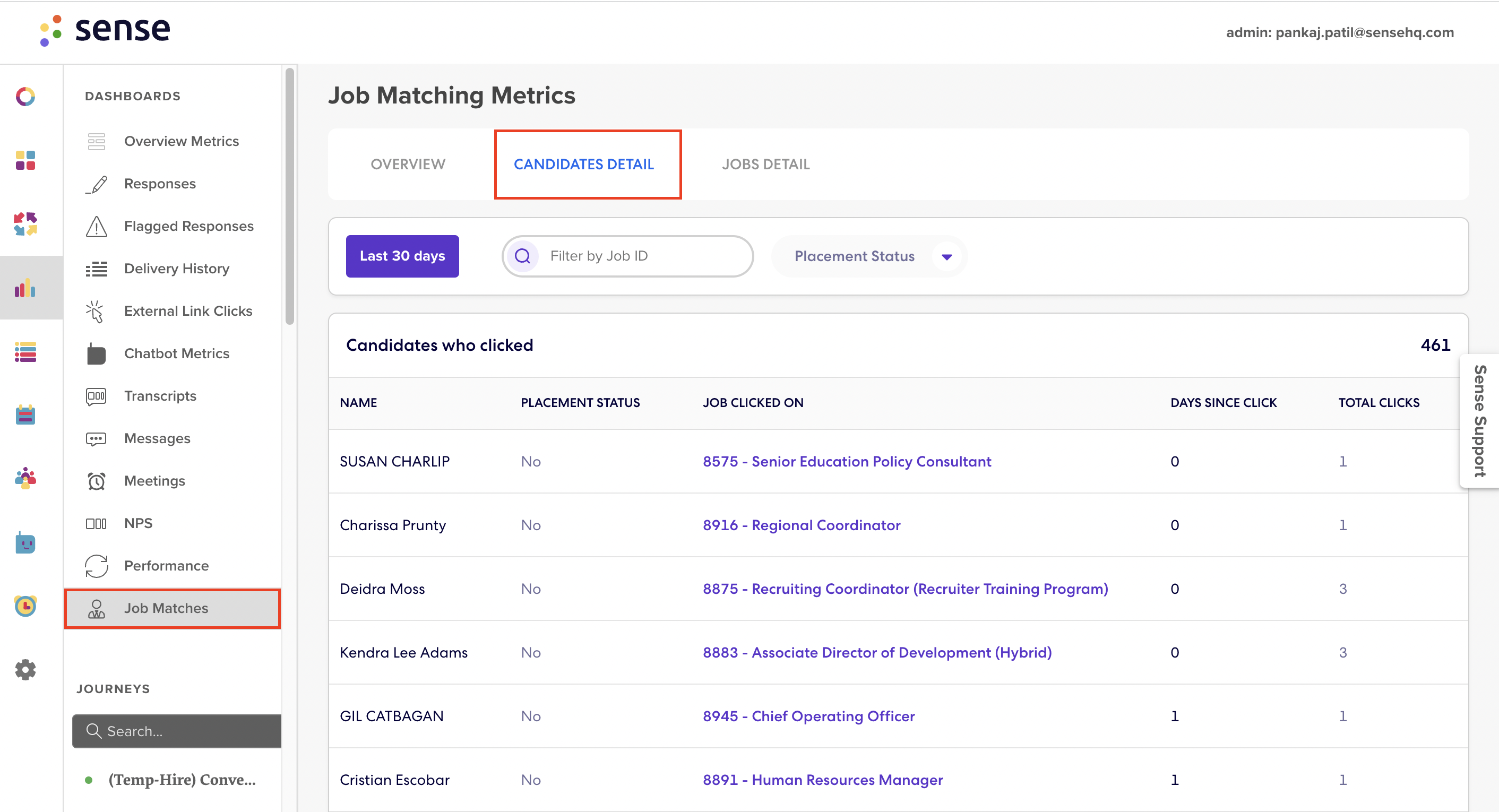The image size is (1499, 812).
Task: Click the Delivery History list icon
Action: (97, 269)
